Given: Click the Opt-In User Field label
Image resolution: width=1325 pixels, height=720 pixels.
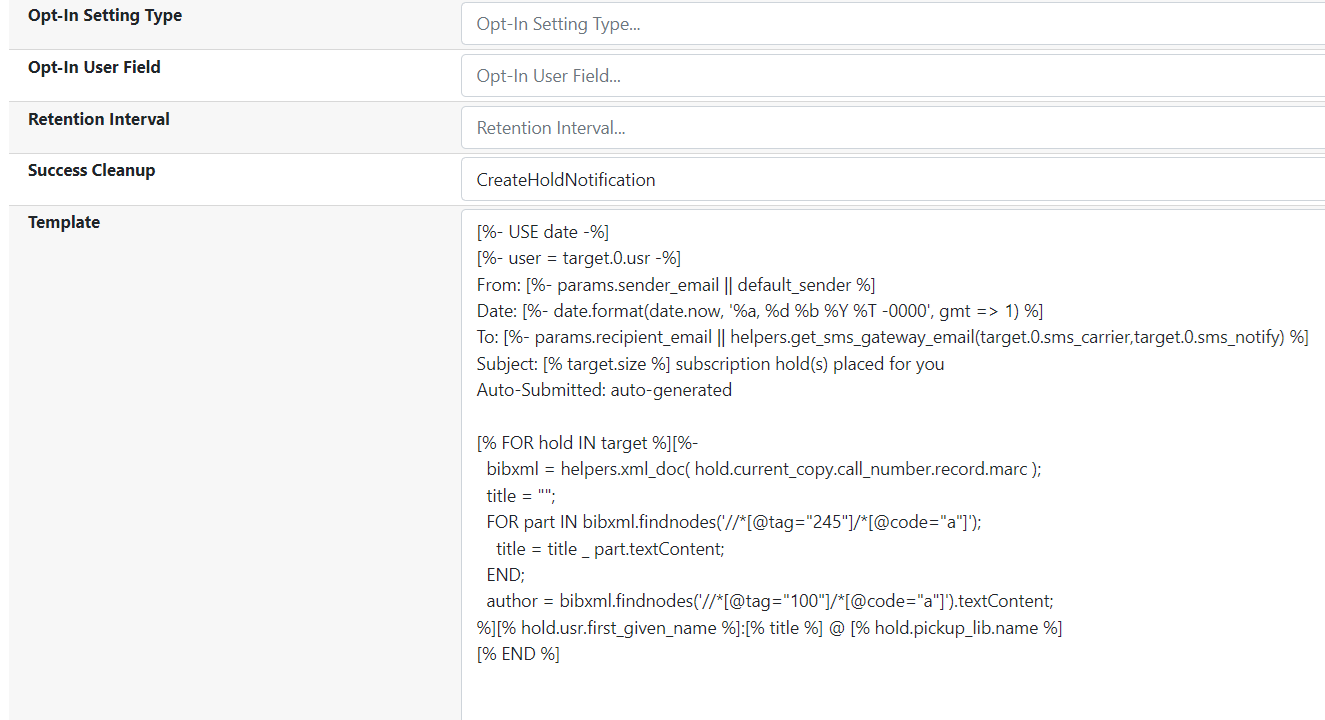Looking at the screenshot, I should [94, 67].
